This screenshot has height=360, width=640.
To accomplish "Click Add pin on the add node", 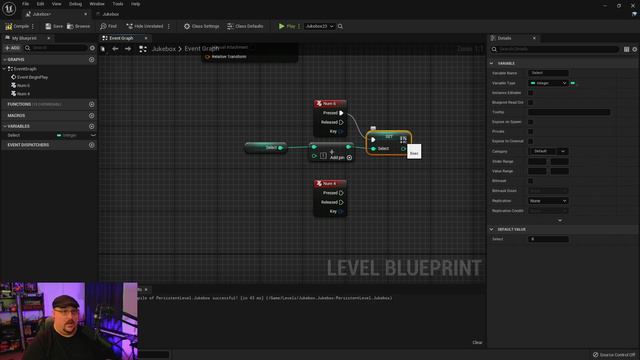I will [x=341, y=158].
